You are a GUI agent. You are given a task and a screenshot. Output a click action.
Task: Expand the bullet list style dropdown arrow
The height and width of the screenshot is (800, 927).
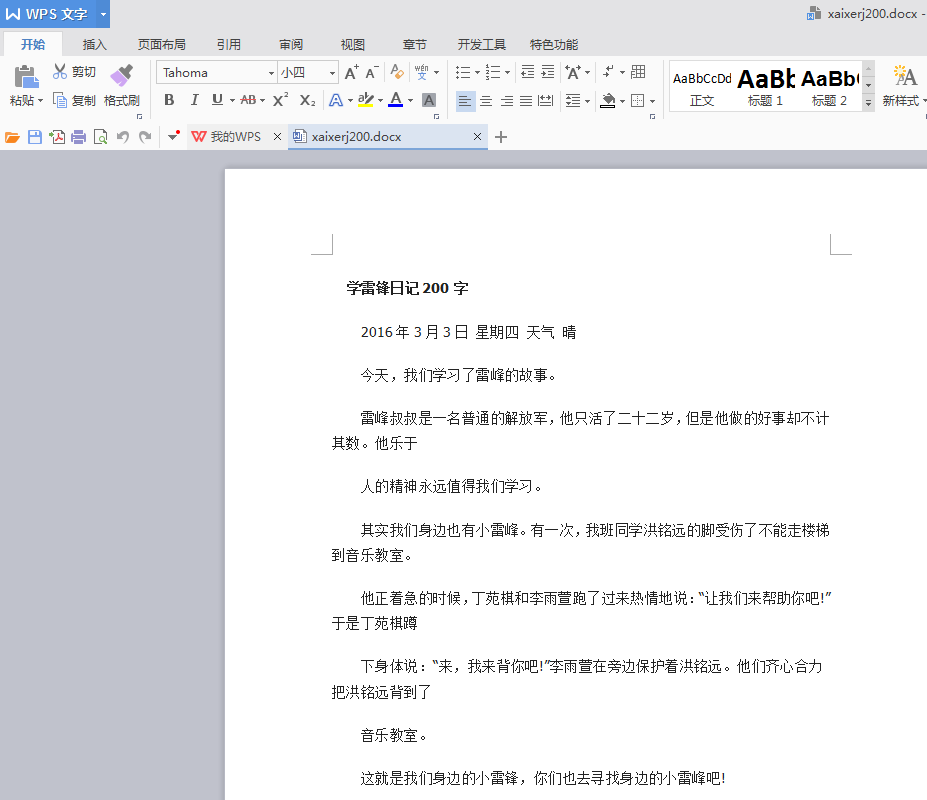tap(477, 73)
